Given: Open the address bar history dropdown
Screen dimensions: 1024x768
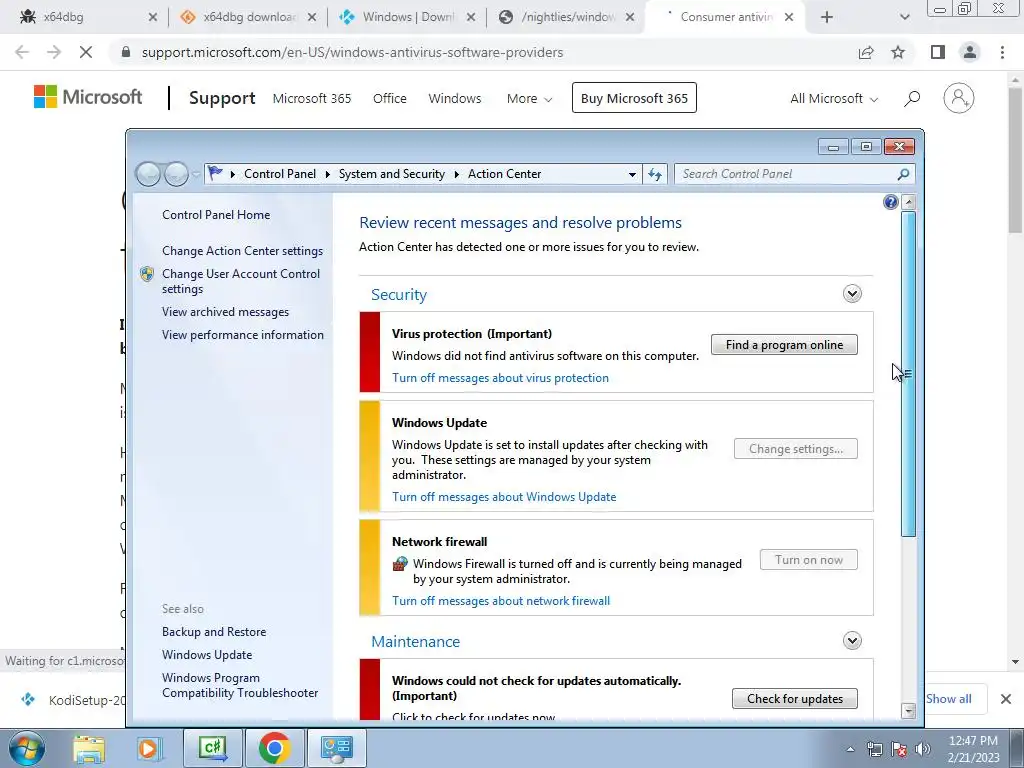Looking at the screenshot, I should click(632, 174).
